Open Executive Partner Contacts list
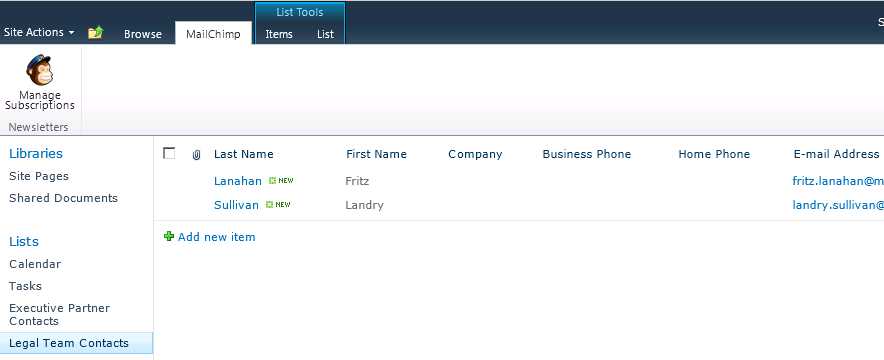This screenshot has width=884, height=360. 59,314
